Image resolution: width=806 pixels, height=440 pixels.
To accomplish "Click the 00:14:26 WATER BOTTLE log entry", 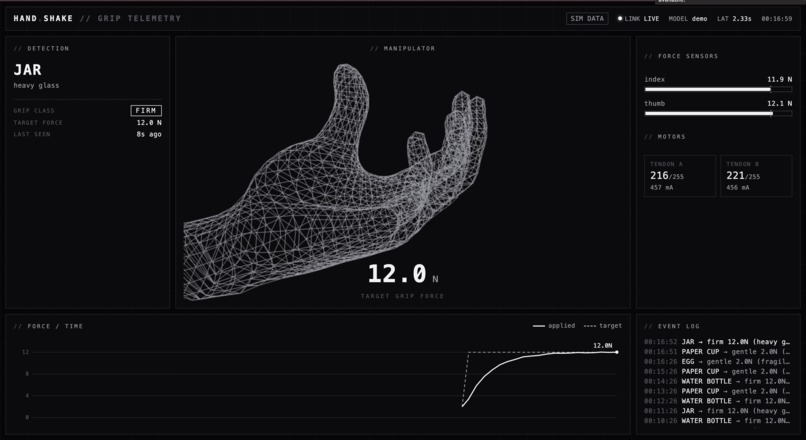I will [x=717, y=381].
